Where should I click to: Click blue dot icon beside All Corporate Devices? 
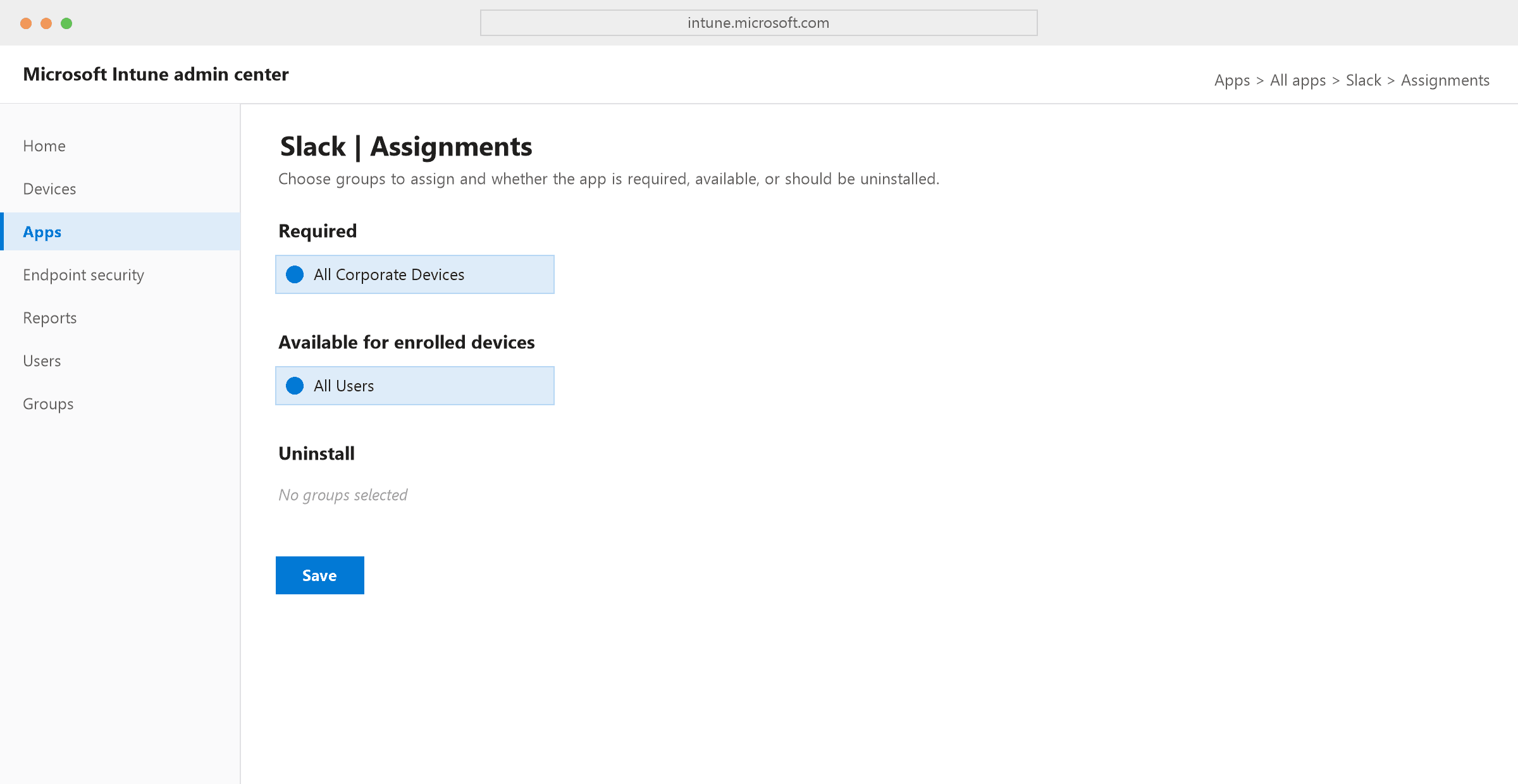pos(295,274)
